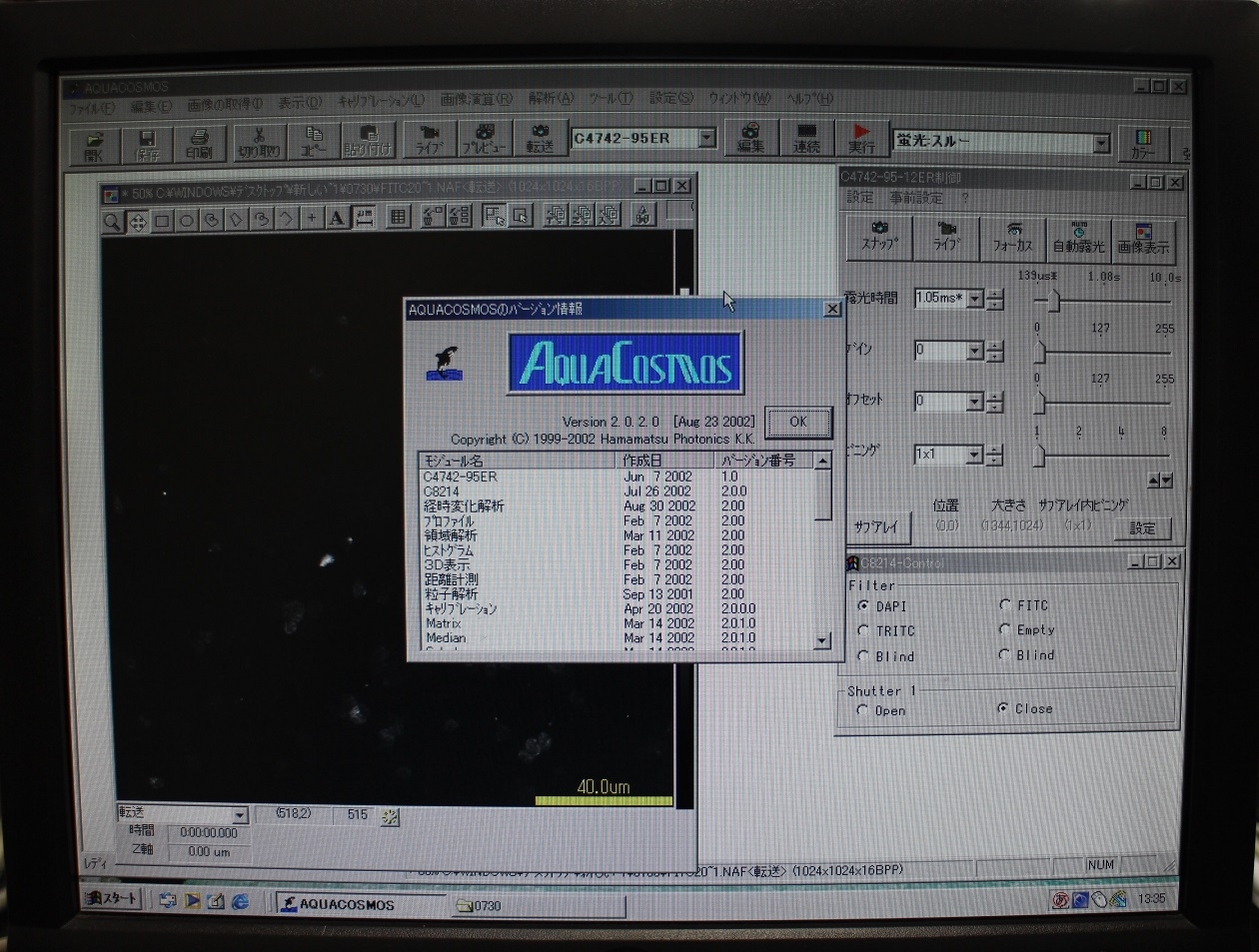
Task: Open the ファイル(F) menu
Action: coord(90,107)
